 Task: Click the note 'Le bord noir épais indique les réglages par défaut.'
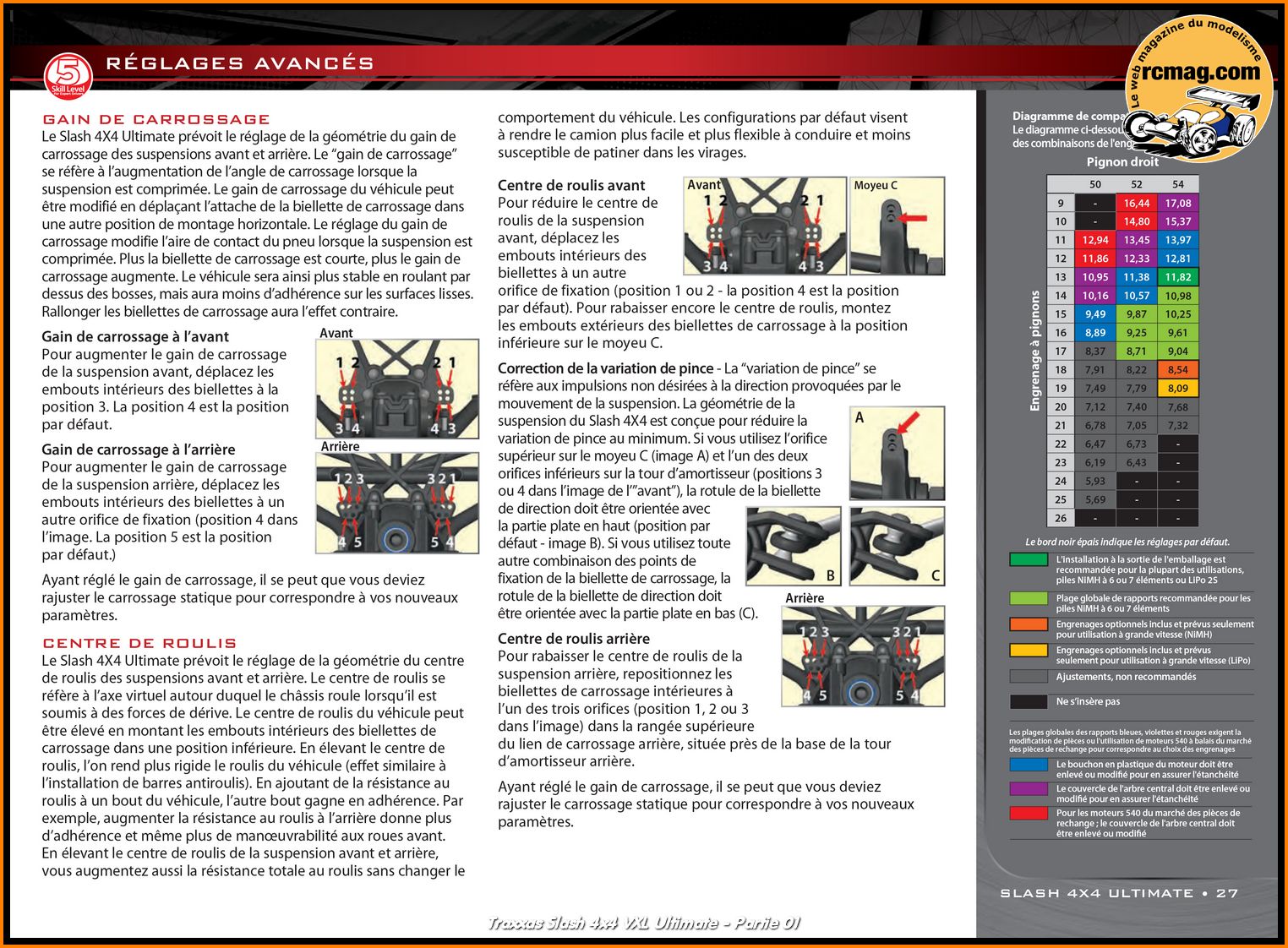tap(1127, 542)
